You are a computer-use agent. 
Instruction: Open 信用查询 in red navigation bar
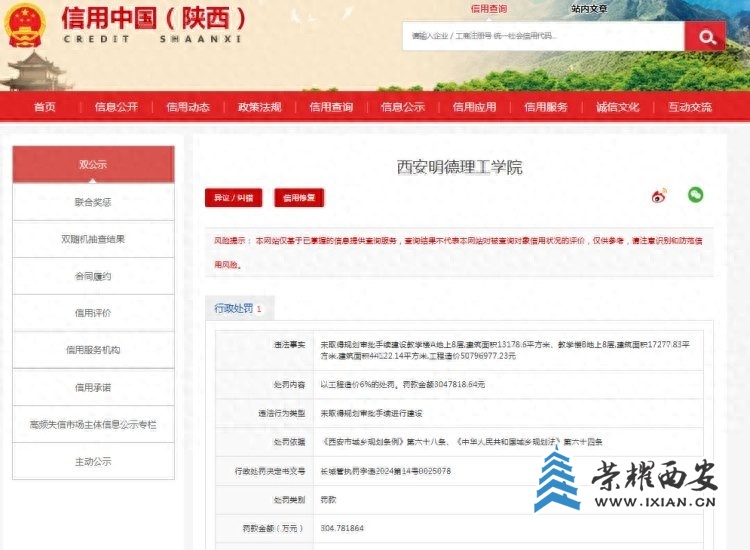click(331, 107)
